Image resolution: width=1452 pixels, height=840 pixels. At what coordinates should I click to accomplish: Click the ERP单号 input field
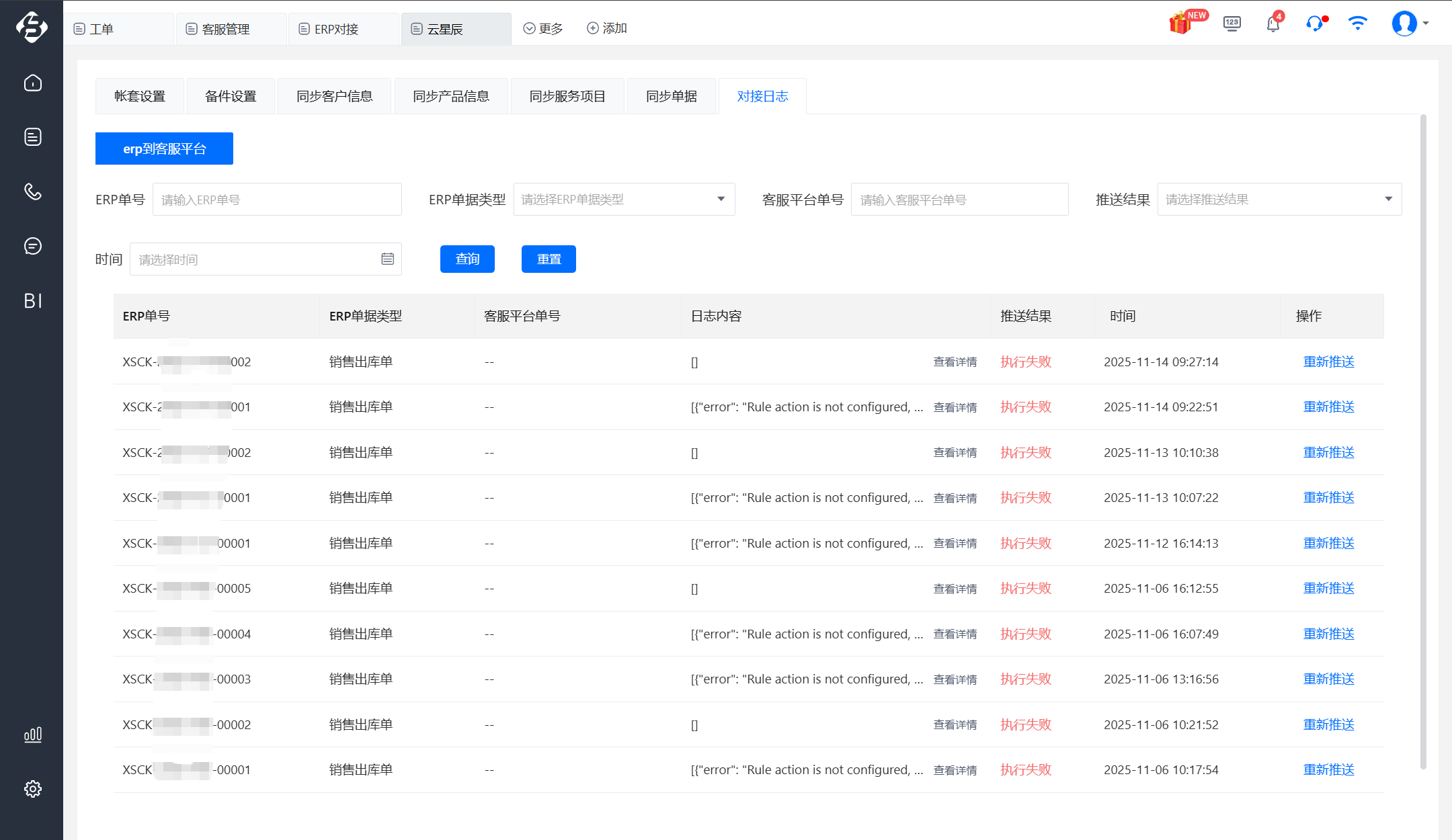pyautogui.click(x=277, y=199)
